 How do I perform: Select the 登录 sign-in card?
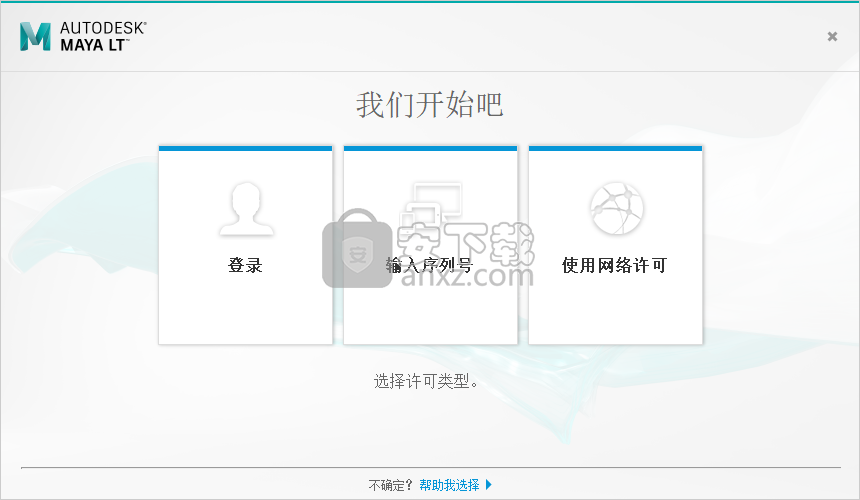click(x=245, y=245)
